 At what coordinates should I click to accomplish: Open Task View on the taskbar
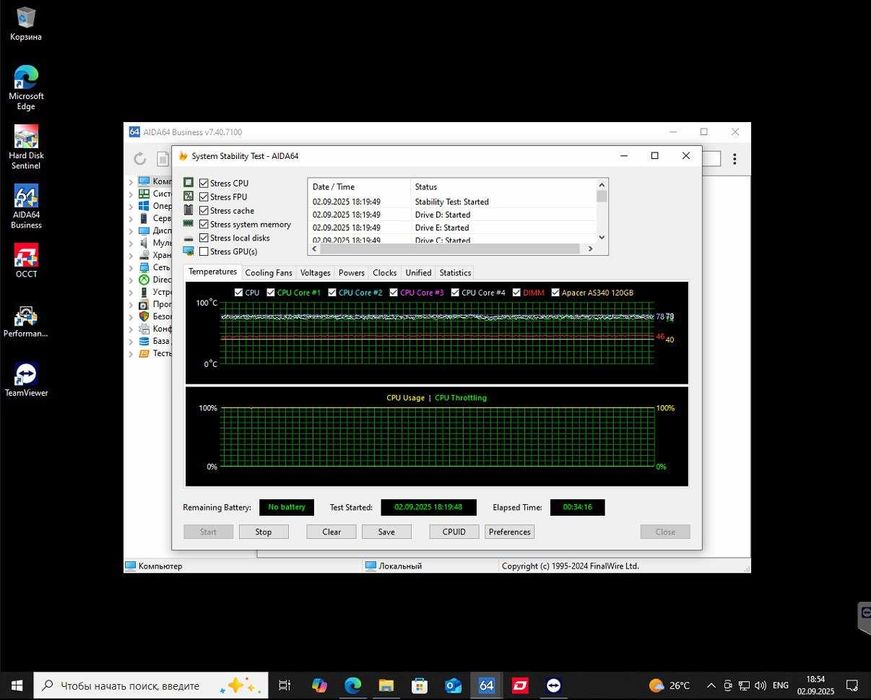pos(284,686)
